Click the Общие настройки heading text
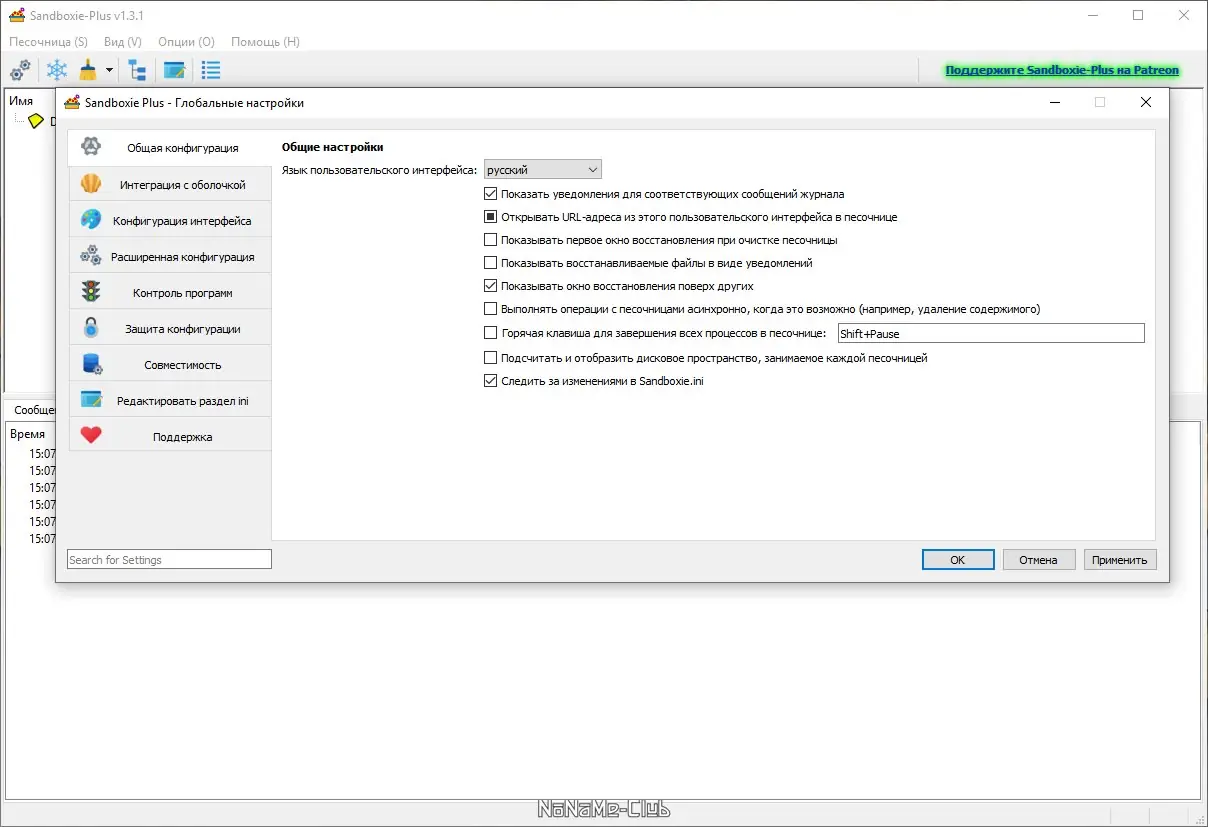This screenshot has height=827, width=1208. [x=333, y=147]
